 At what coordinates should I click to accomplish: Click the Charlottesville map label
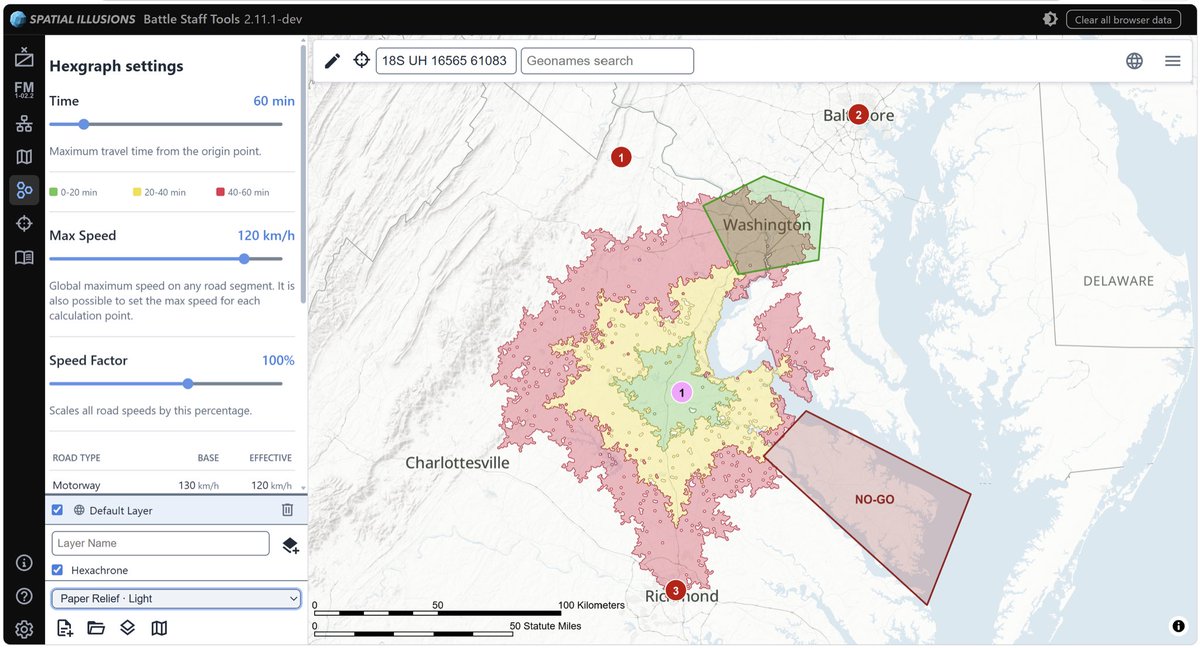(457, 463)
